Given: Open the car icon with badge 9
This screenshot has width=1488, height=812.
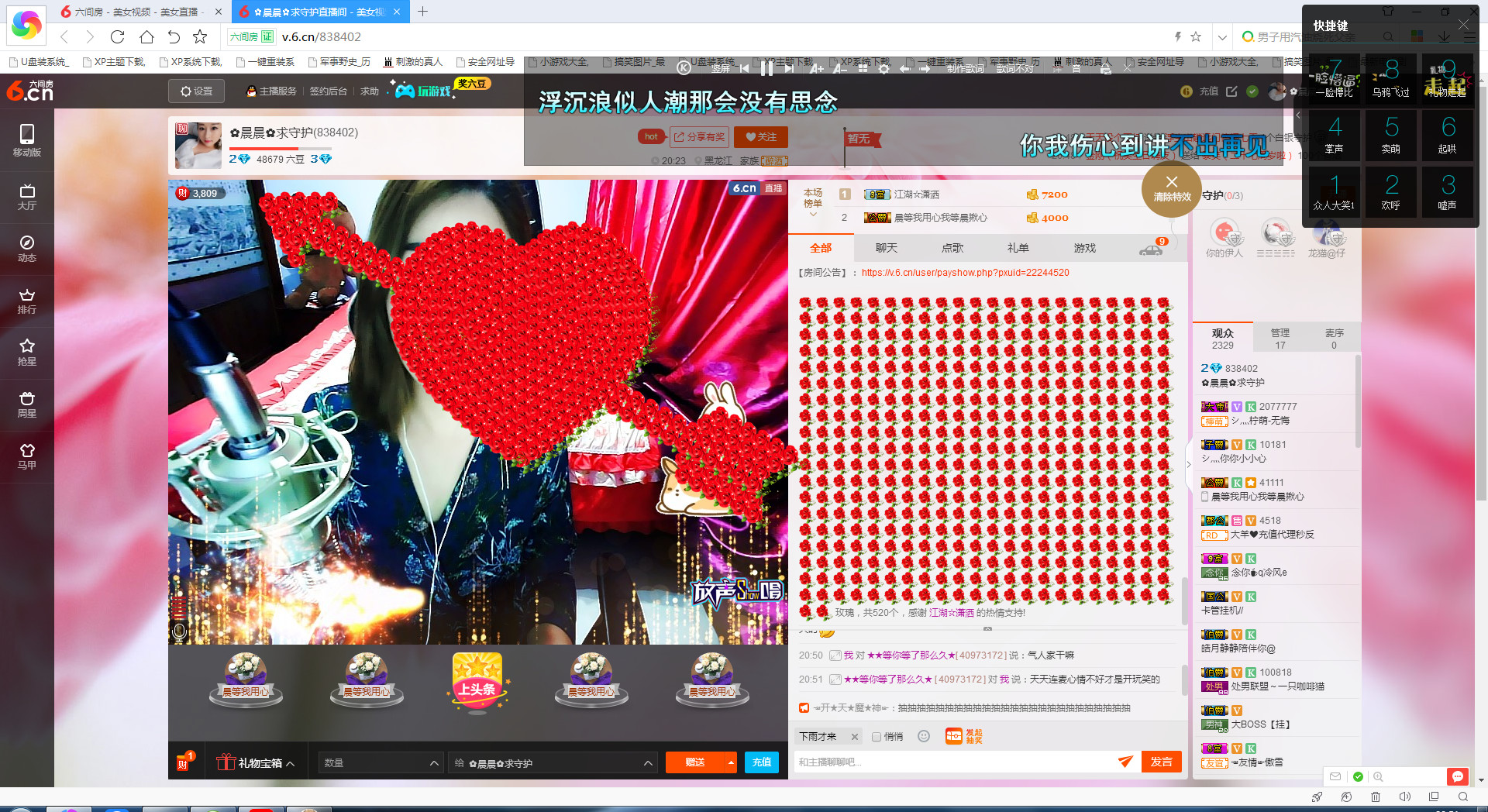Looking at the screenshot, I should click(x=1152, y=248).
